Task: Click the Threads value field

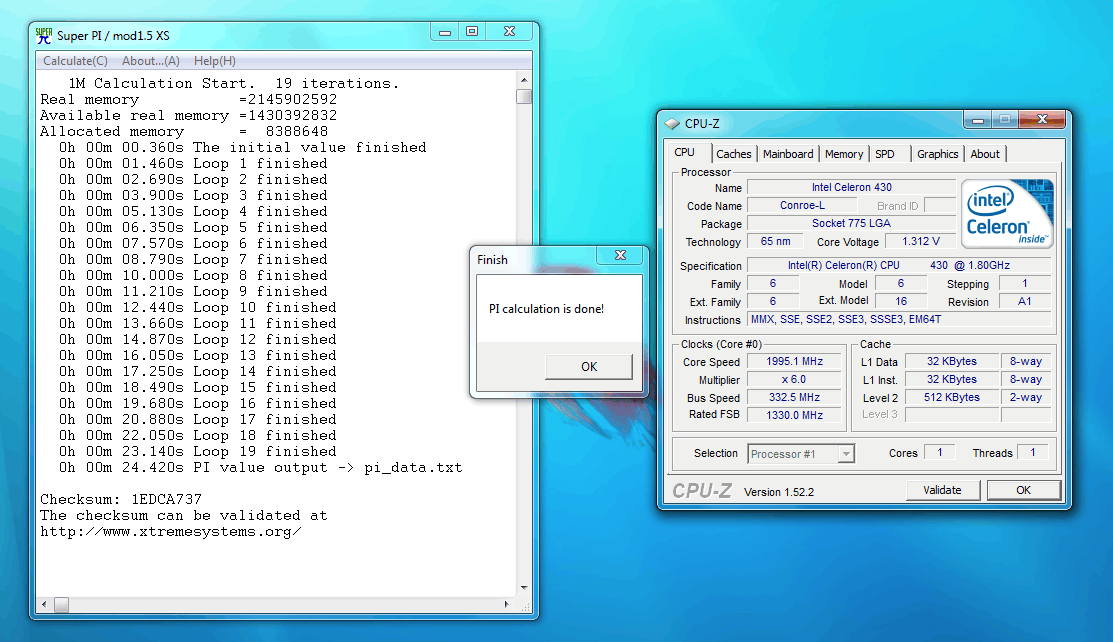Action: pyautogui.click(x=1033, y=452)
